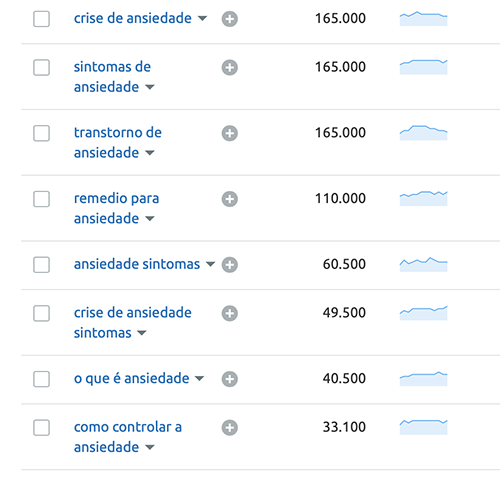Click plus icon for 'como controlar a ansiedade'
Screen dimensions: 500x480
tap(230, 428)
